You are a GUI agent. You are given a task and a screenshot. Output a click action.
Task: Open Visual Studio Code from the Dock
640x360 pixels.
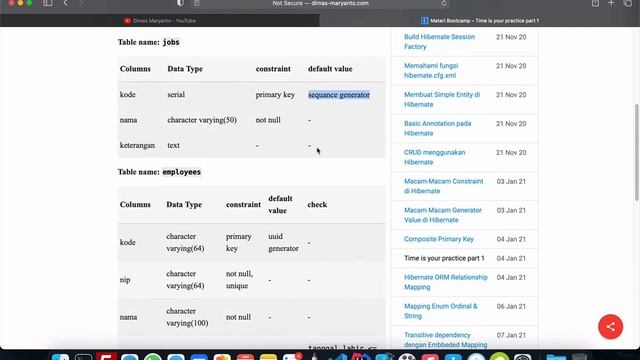338,357
